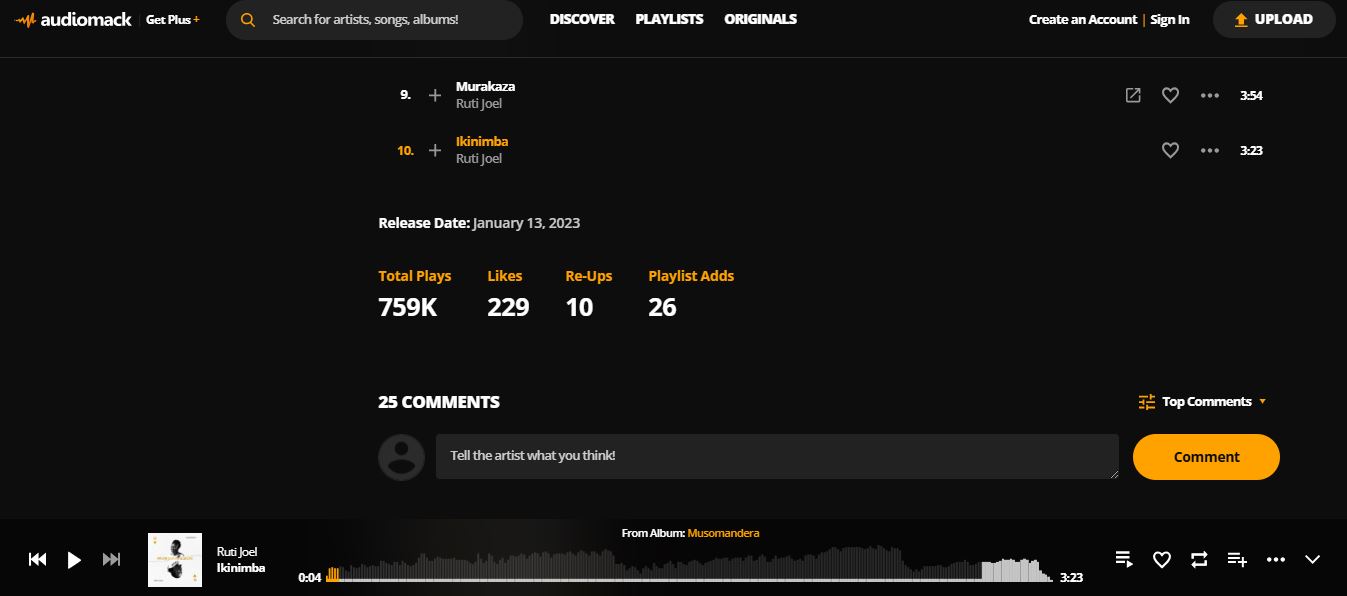Open the queue list icon in player
The image size is (1347, 596).
coord(1124,560)
